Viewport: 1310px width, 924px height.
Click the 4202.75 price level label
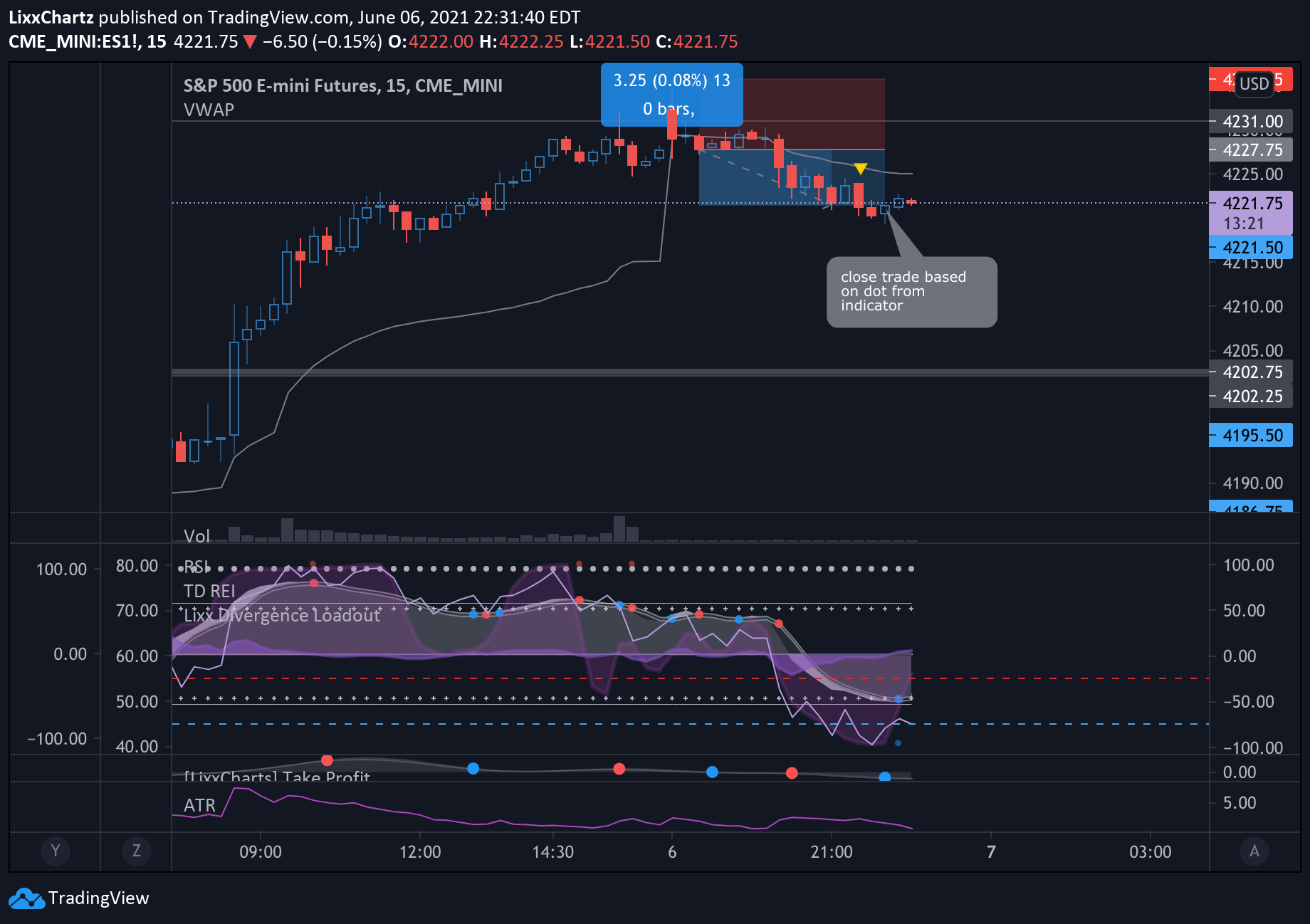click(x=1252, y=372)
